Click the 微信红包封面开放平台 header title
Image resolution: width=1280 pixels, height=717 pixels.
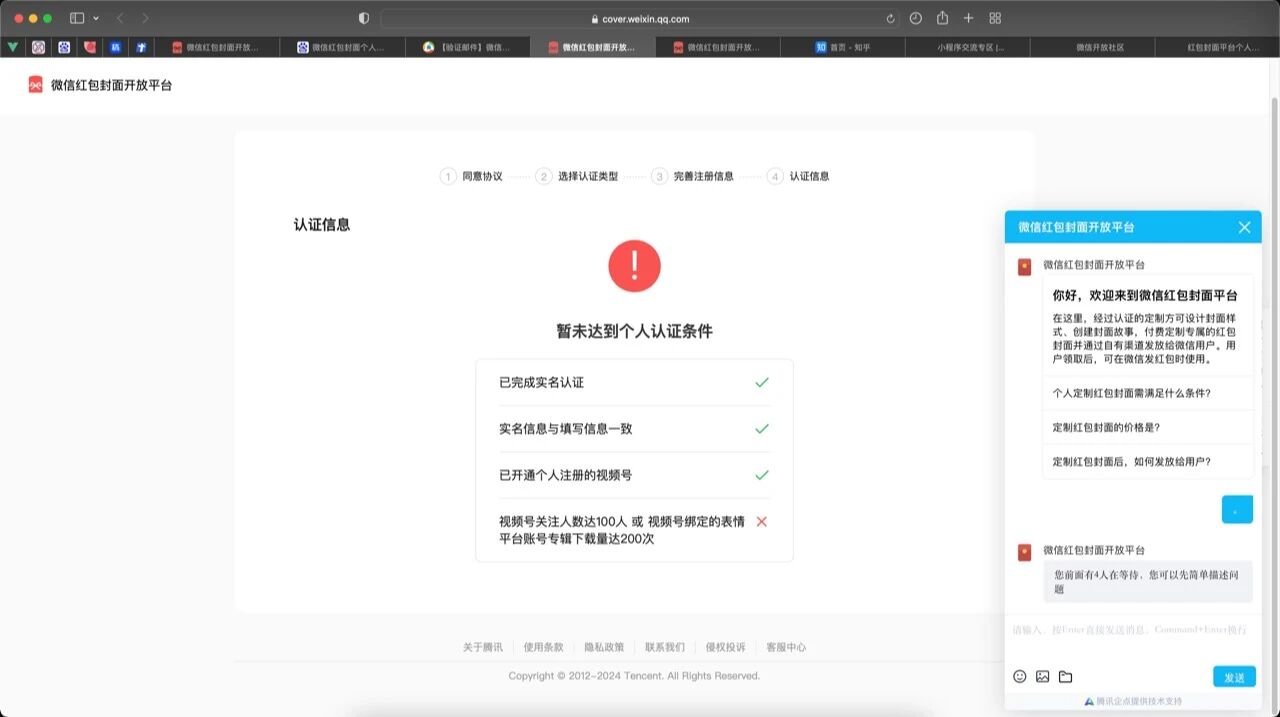112,85
